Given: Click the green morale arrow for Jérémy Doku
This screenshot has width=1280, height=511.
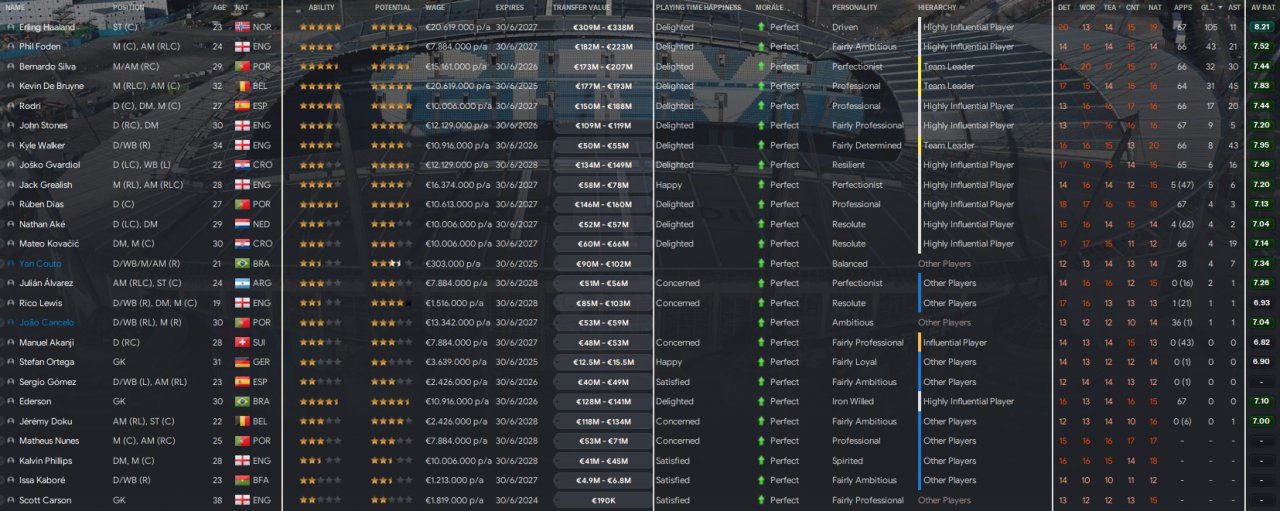Looking at the screenshot, I should [x=761, y=421].
